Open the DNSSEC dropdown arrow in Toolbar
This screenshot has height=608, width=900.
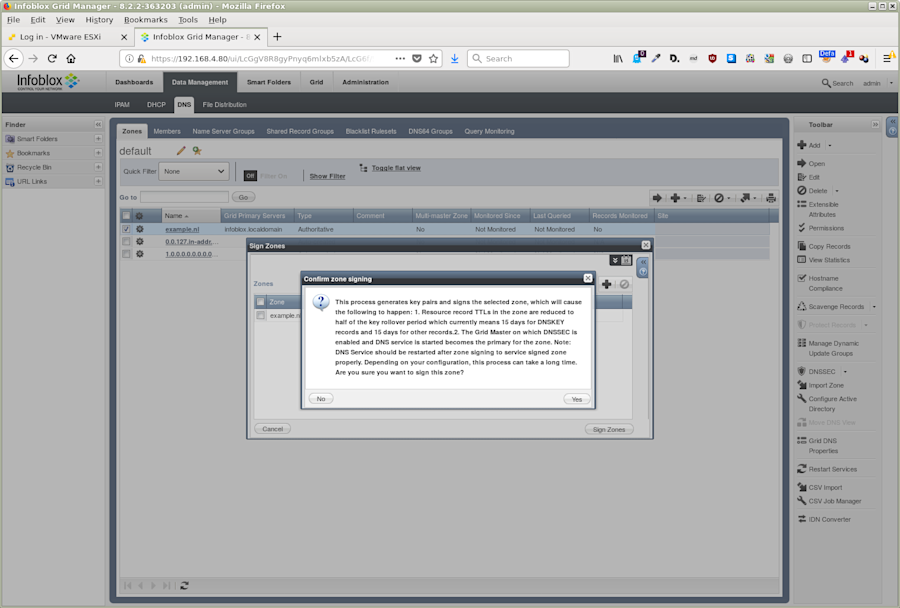pos(845,371)
